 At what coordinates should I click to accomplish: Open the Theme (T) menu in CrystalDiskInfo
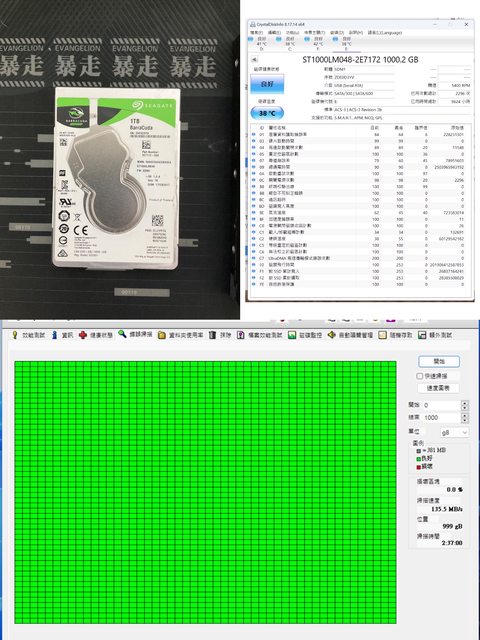(x=314, y=32)
